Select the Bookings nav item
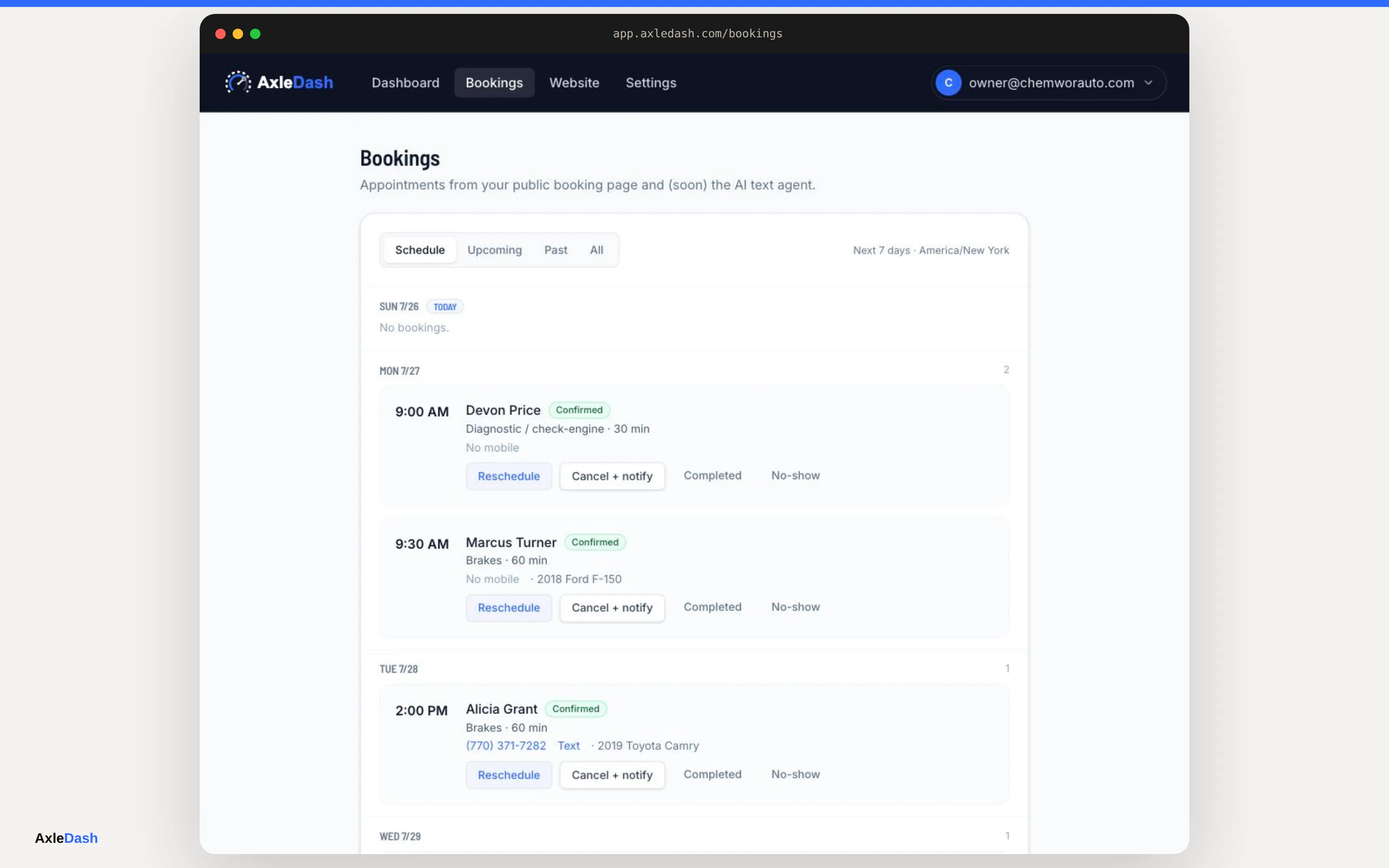 pos(494,82)
